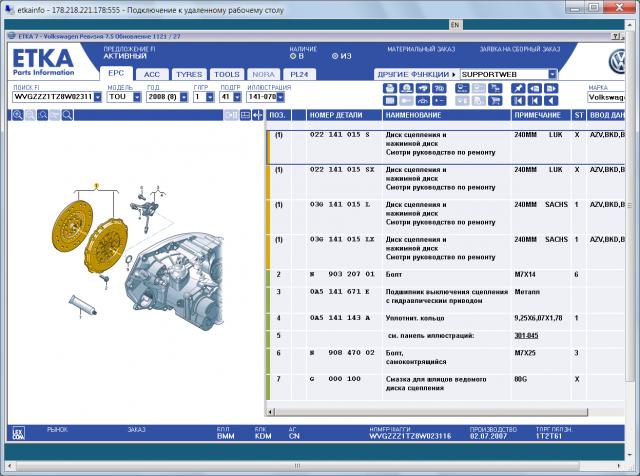This screenshot has width=640, height=476.
Task: Click the split-arrows resize panel icon
Action: pos(258,116)
